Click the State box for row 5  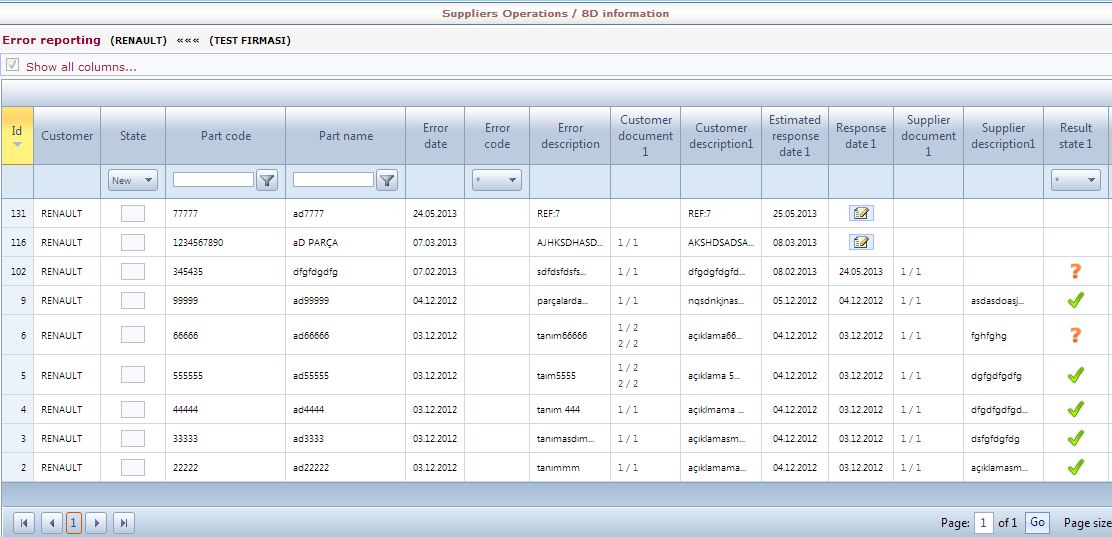133,375
